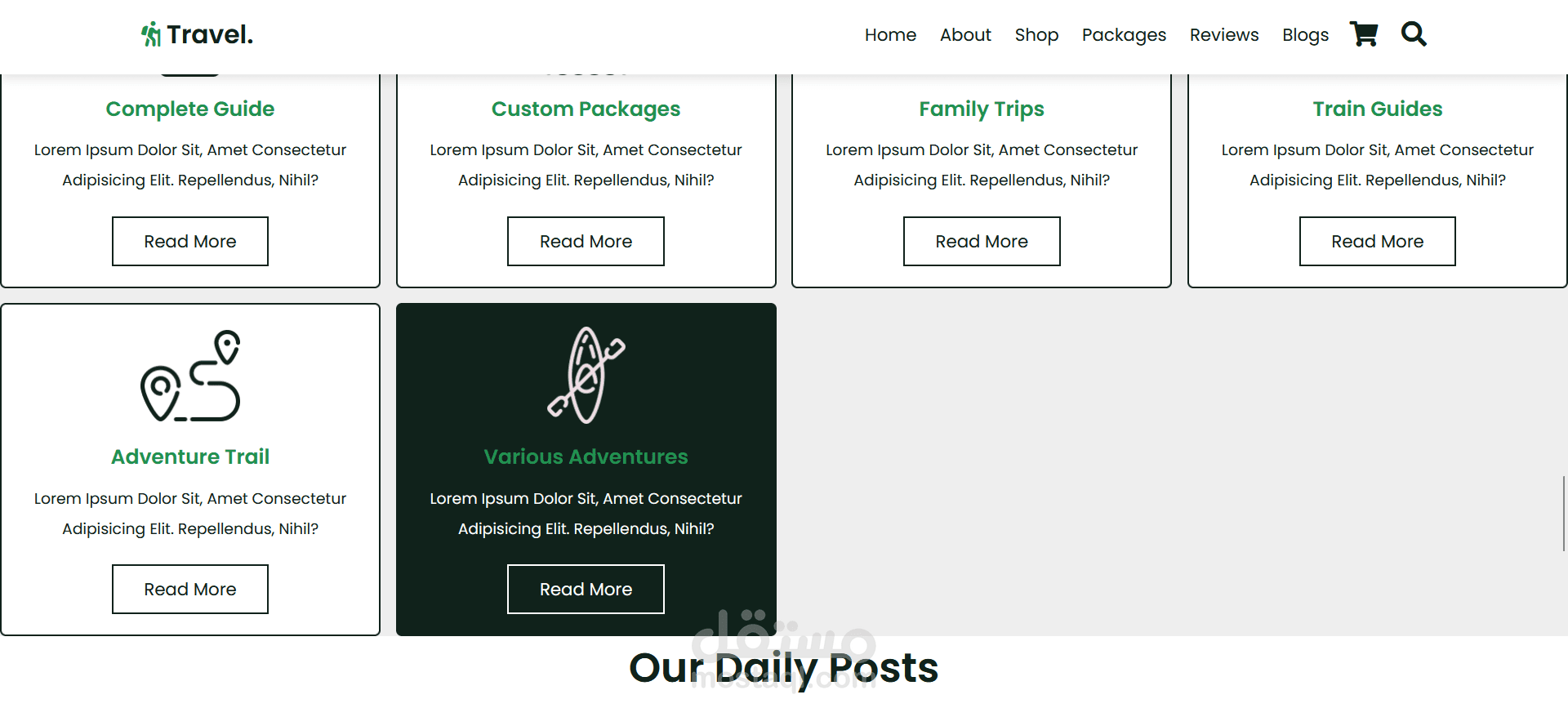Open the shopping cart icon
This screenshot has width=1568, height=708.
point(1364,34)
